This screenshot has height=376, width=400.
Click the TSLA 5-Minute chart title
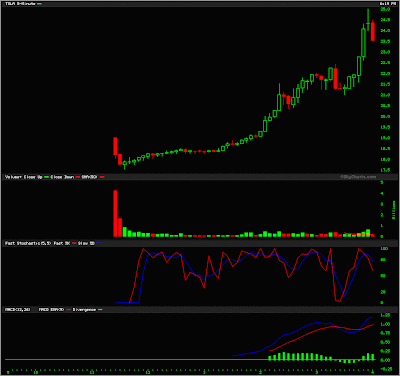(21, 4)
